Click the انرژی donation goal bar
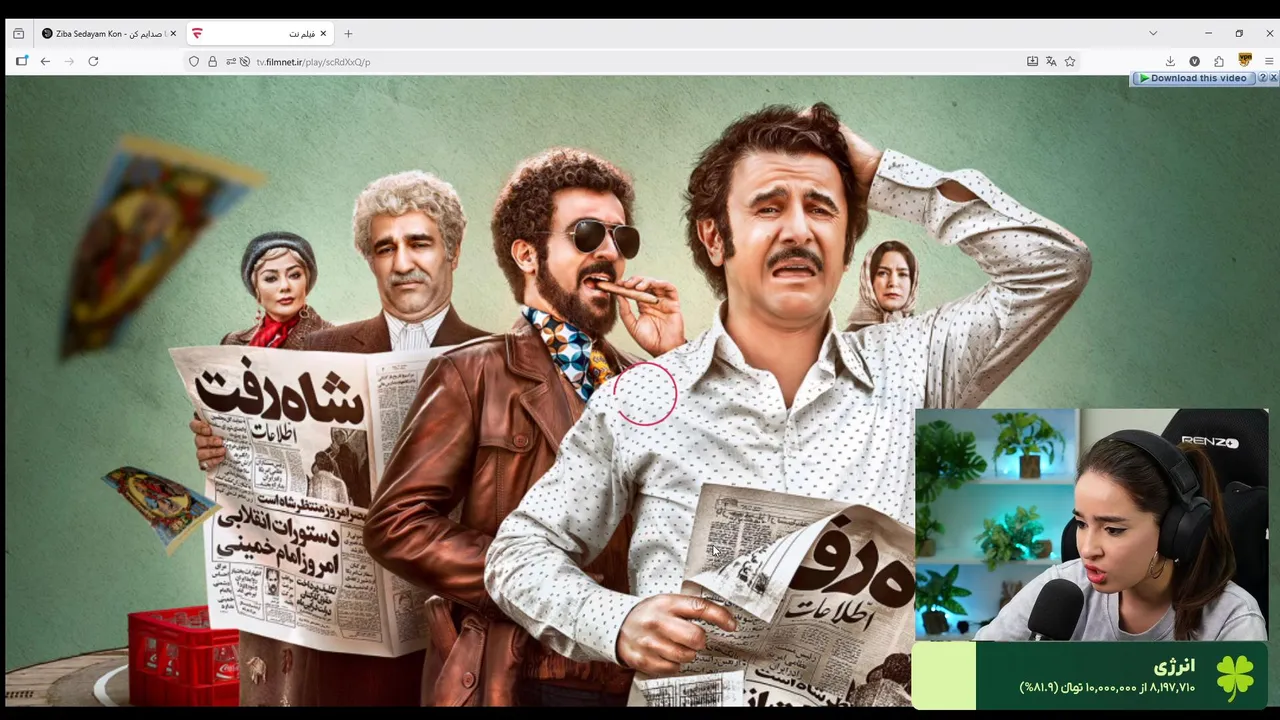This screenshot has width=1280, height=720. point(1089,675)
